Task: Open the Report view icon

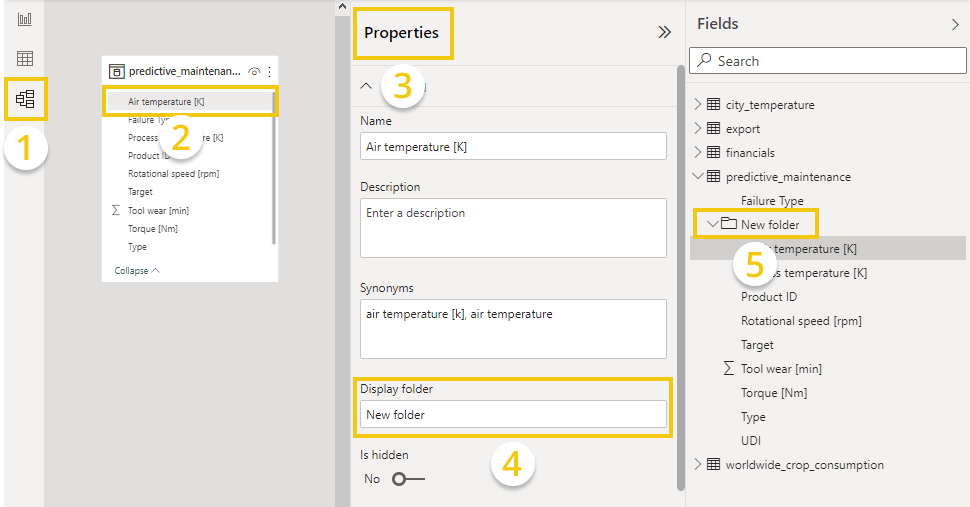Action: tap(25, 19)
